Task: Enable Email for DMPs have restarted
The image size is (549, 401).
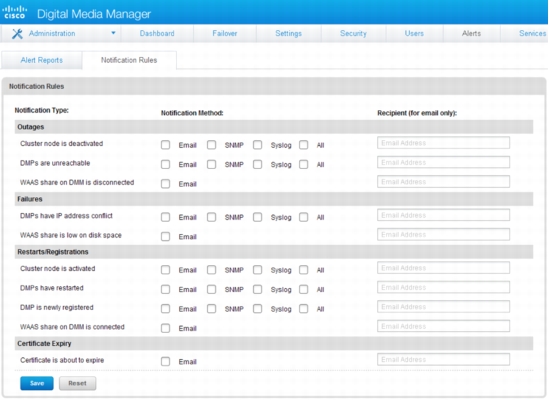Action: (165, 290)
